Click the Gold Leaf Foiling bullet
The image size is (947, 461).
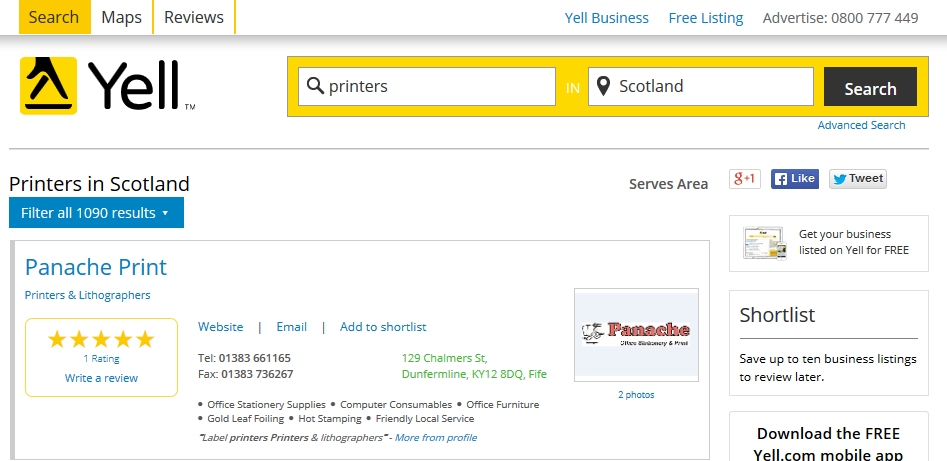point(245,419)
